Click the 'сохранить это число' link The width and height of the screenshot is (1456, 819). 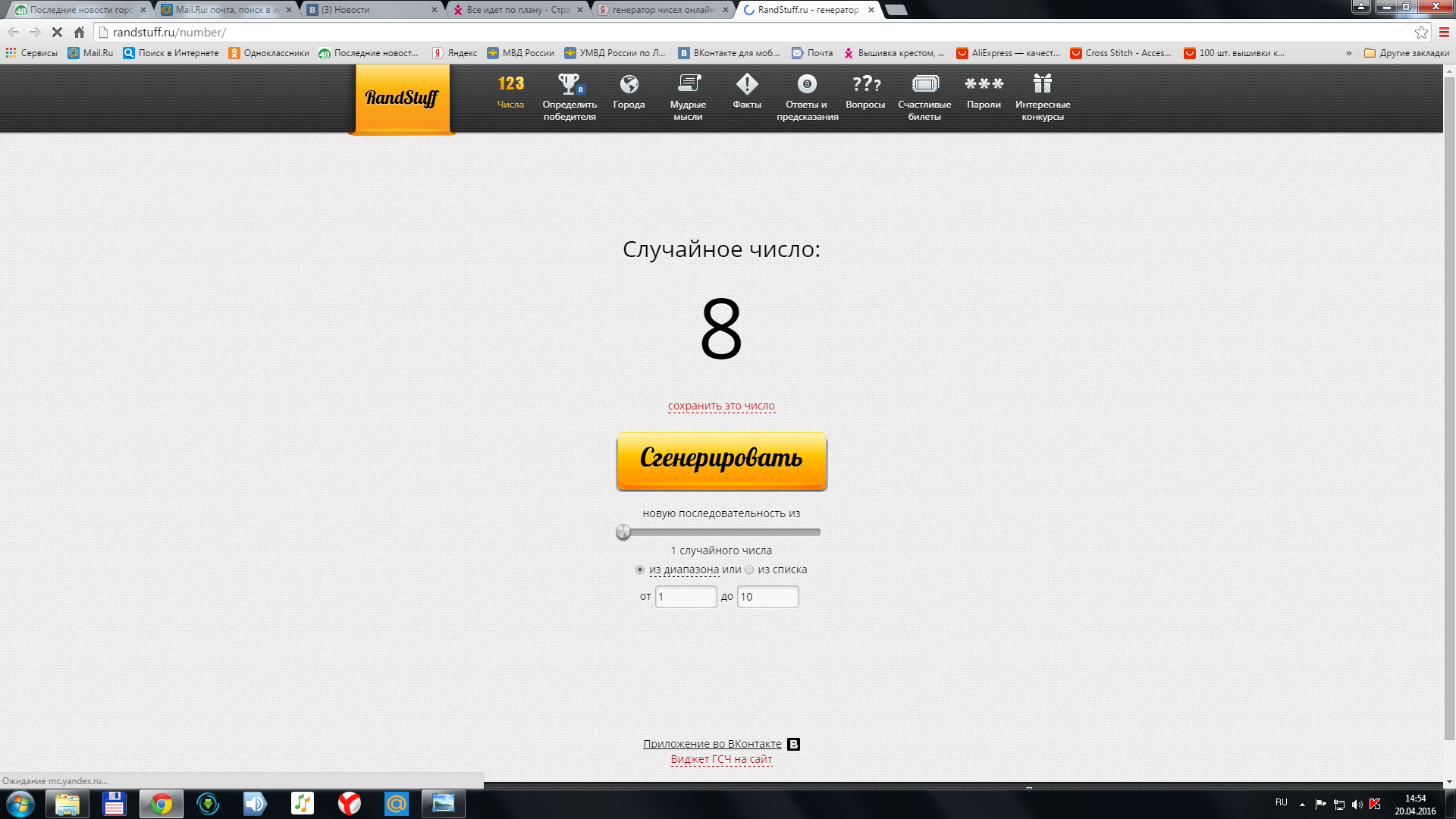pos(721,406)
